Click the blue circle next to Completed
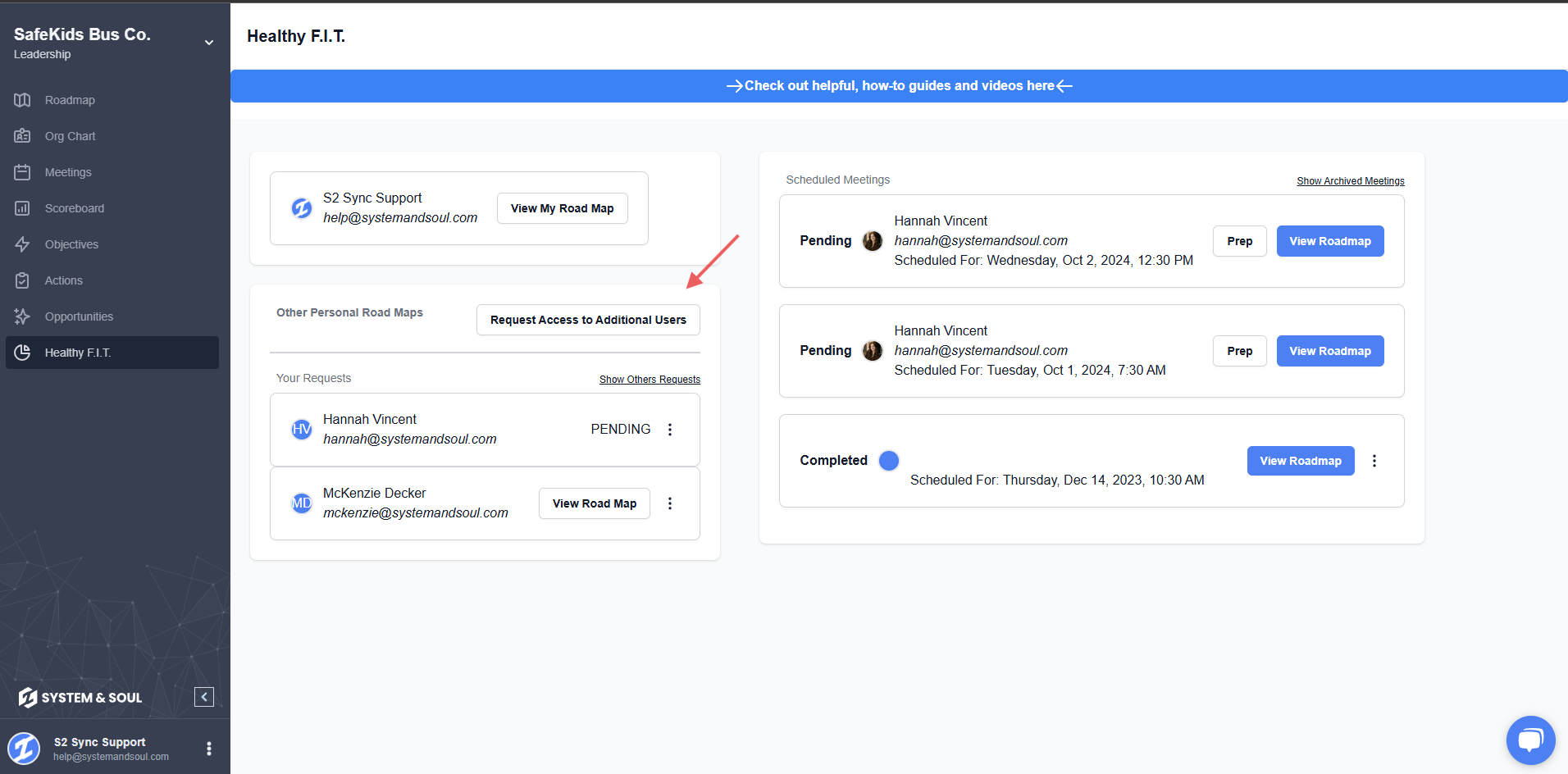Screen dimensions: 1568x774 click(x=889, y=461)
